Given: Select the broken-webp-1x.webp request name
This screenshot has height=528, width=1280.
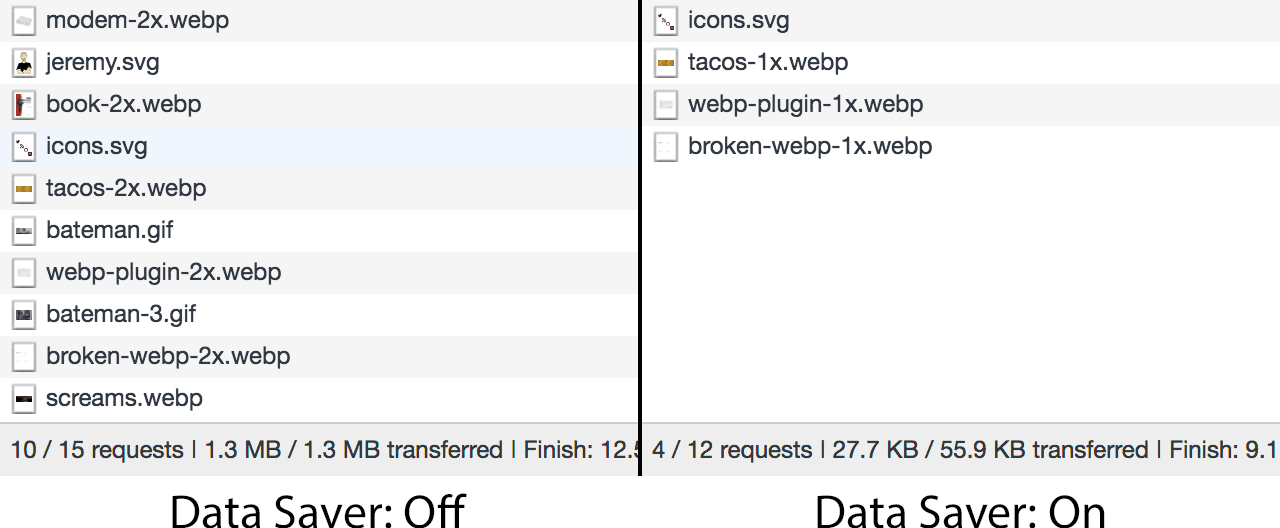Looking at the screenshot, I should click(x=810, y=147).
